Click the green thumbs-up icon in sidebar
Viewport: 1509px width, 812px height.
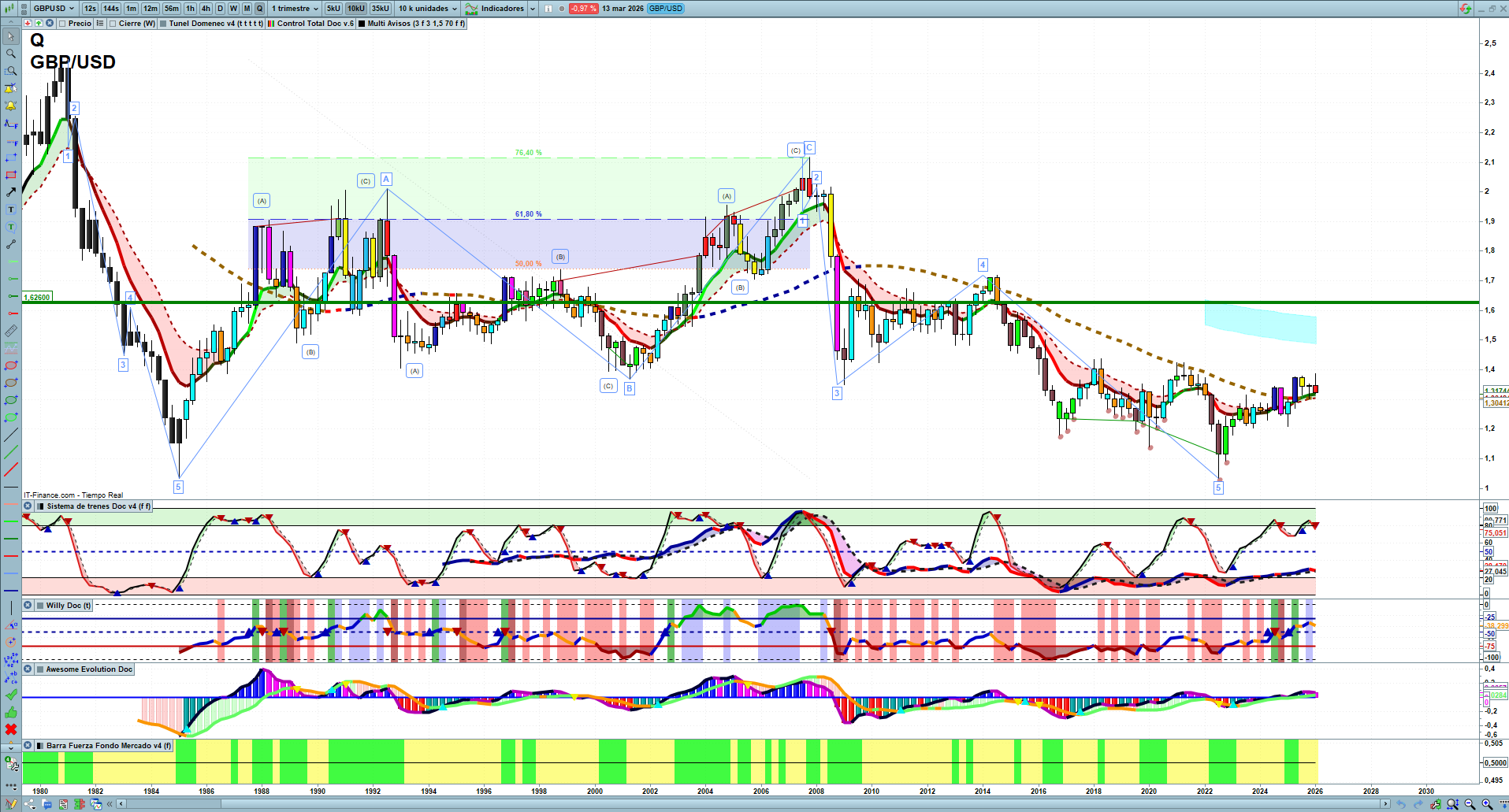(x=11, y=712)
